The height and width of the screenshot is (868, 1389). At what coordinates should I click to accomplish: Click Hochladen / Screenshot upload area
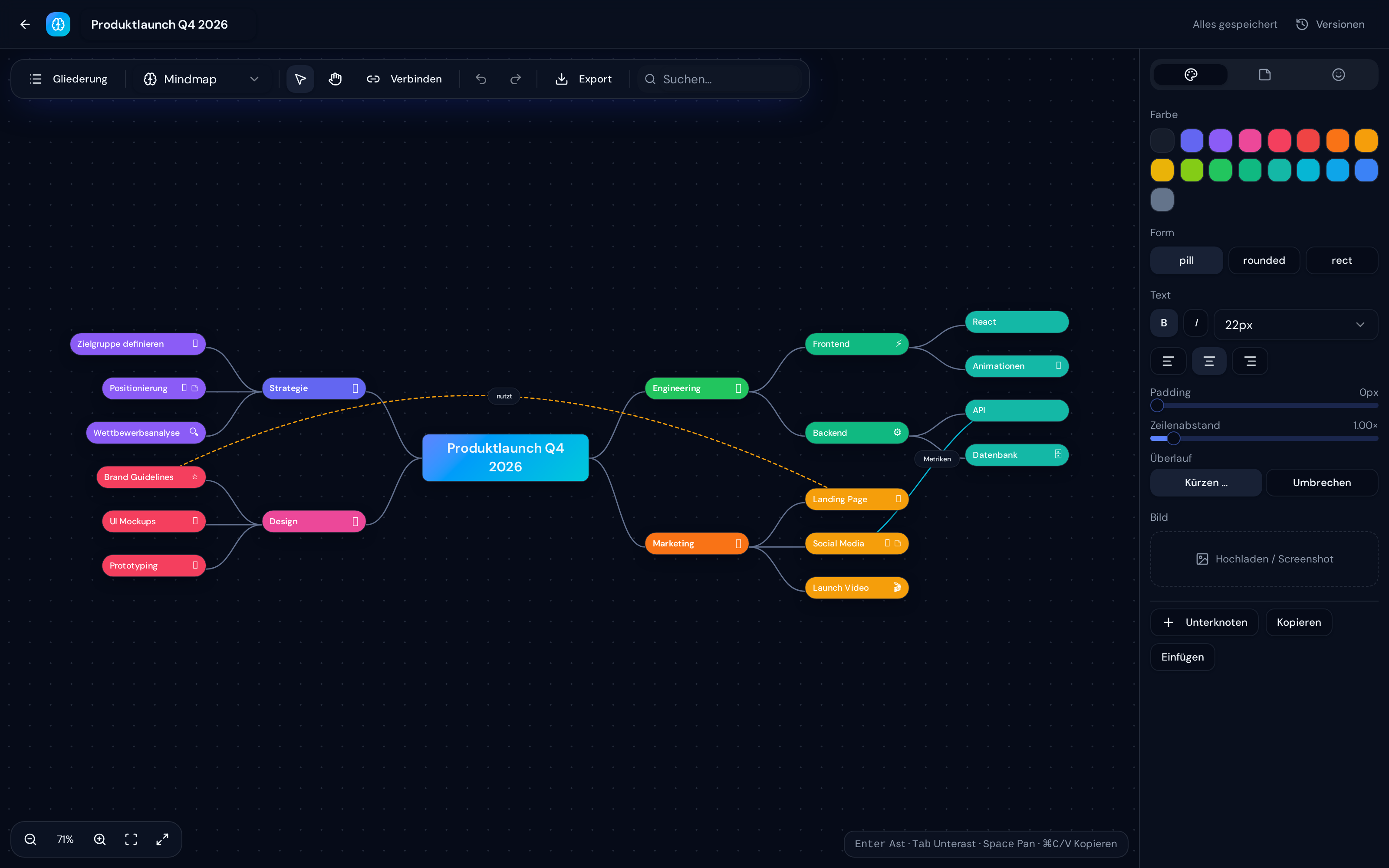(1264, 559)
